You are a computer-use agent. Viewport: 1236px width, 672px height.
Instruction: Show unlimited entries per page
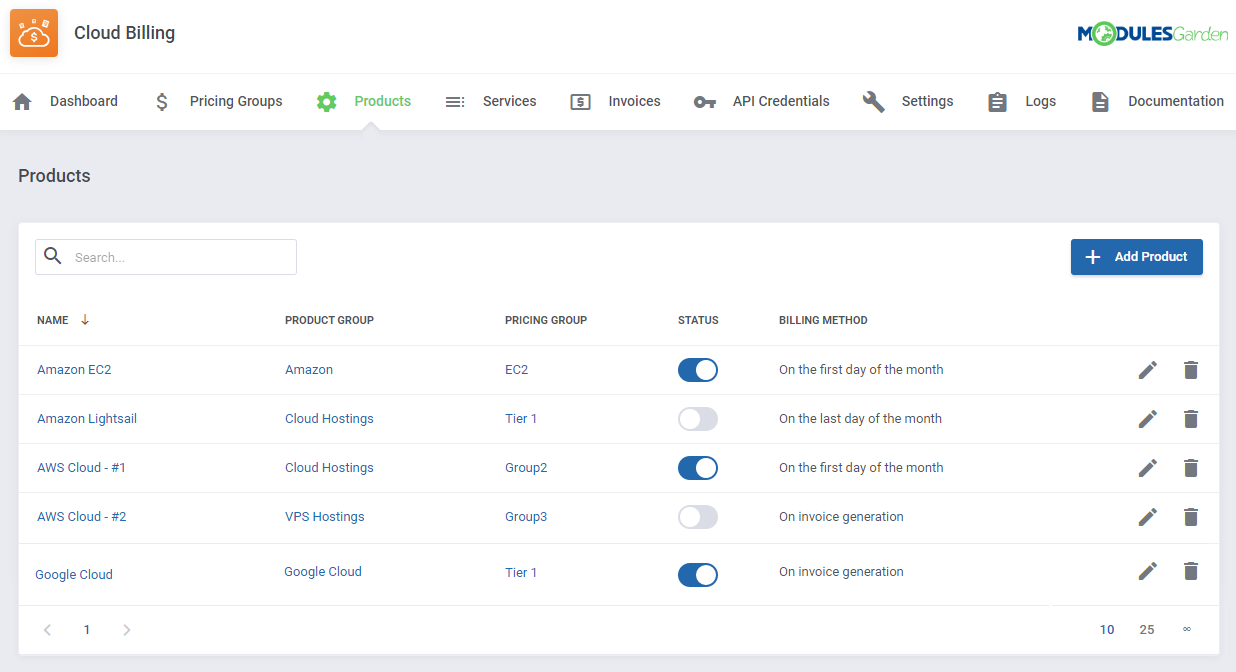tap(1187, 629)
